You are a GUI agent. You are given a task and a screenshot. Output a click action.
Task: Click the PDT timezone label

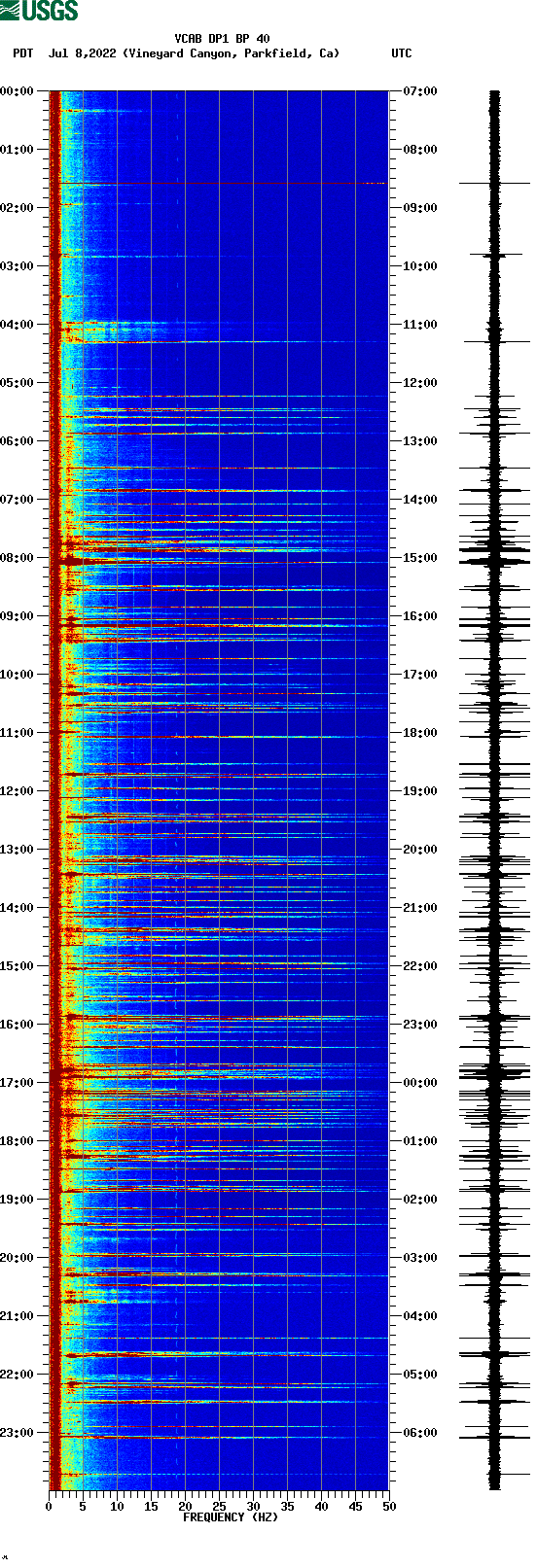pos(22,53)
